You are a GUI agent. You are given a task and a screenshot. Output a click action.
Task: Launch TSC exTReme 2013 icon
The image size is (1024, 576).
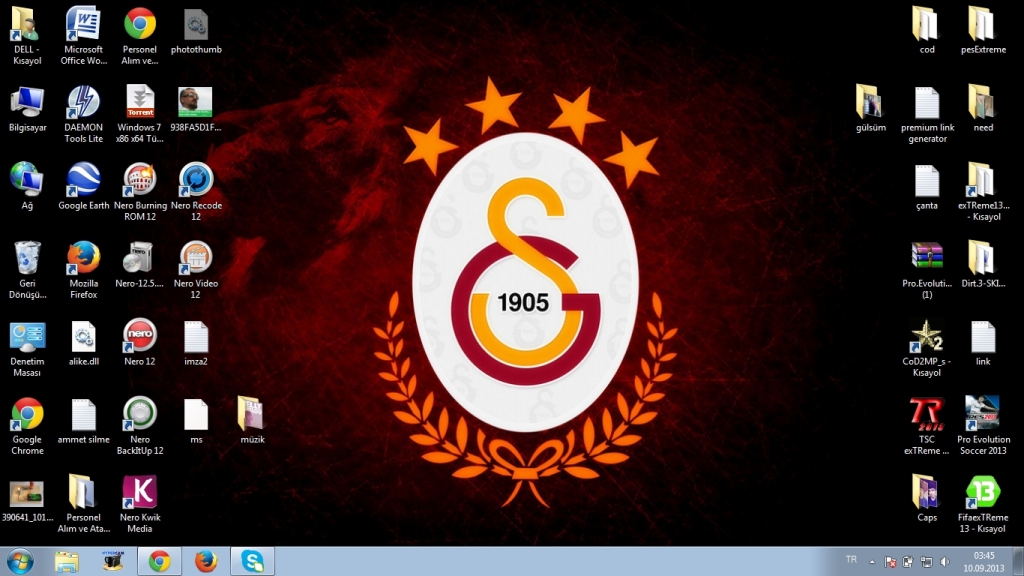[927, 426]
